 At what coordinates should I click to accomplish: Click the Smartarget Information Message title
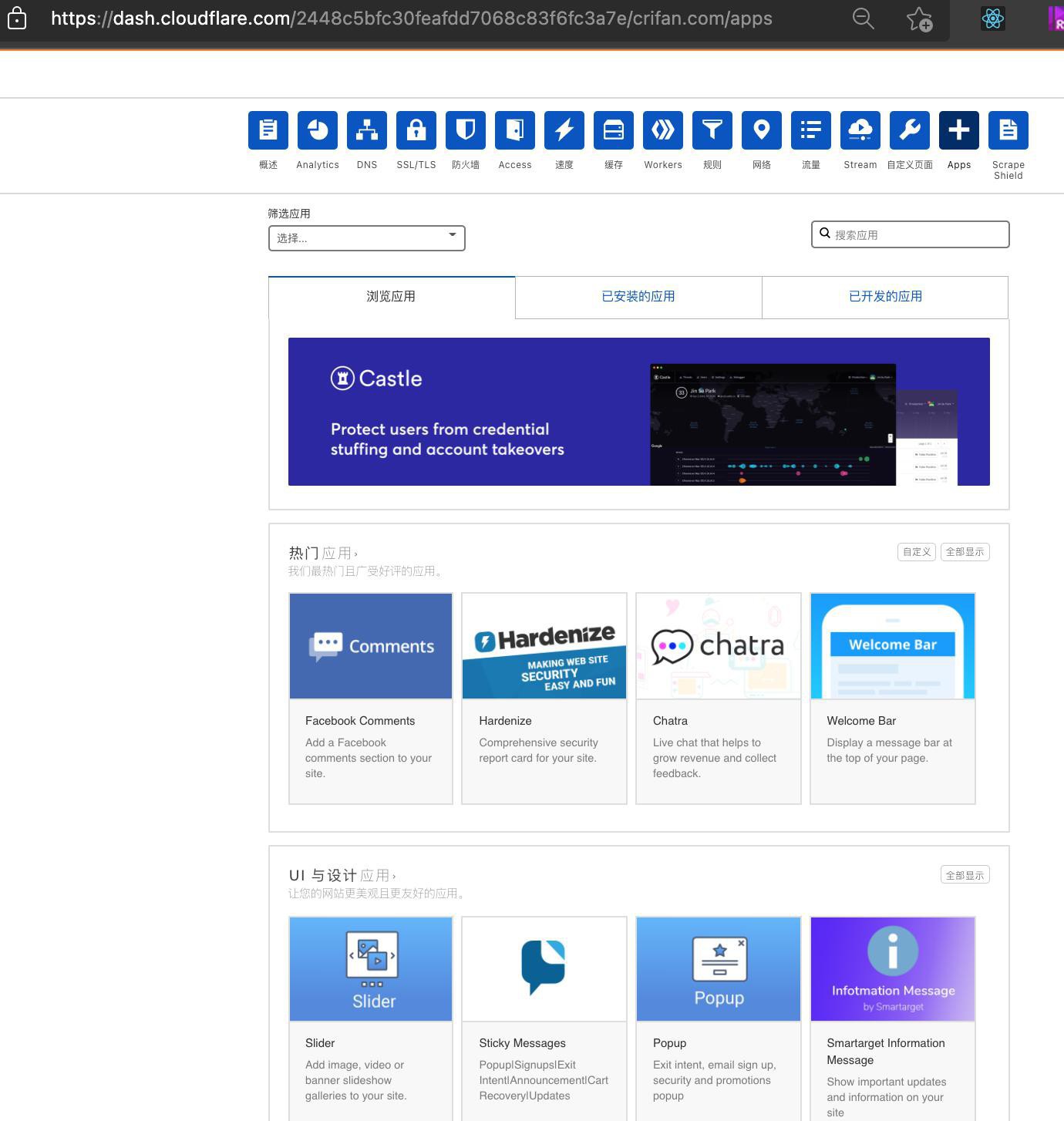886,1052
